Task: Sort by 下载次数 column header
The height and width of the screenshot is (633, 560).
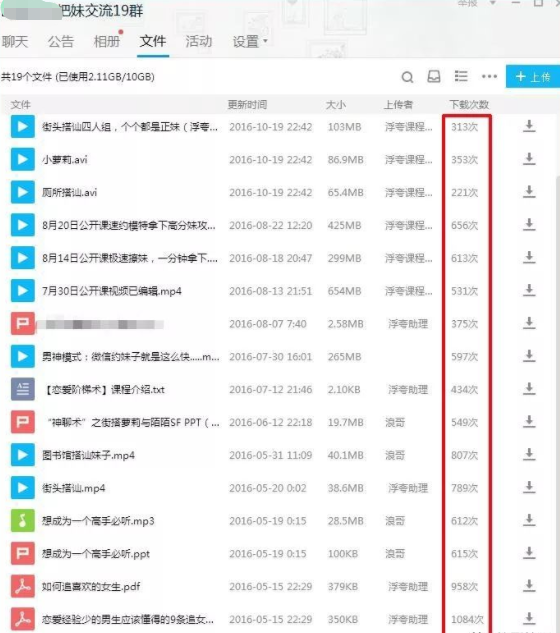Action: pos(469,105)
